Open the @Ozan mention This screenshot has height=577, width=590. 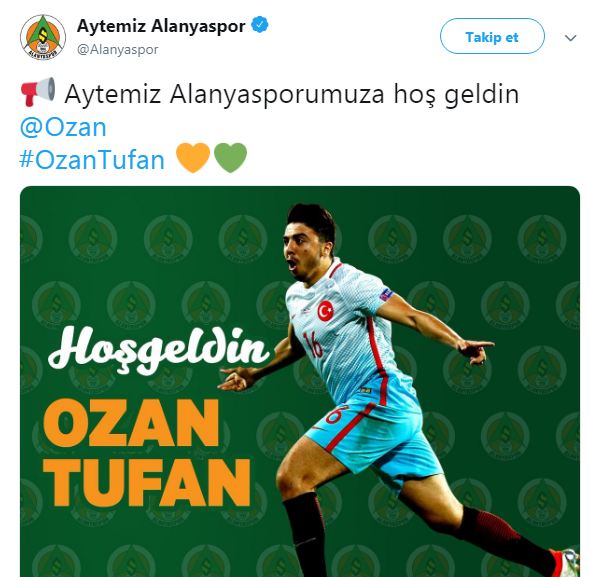pyautogui.click(x=63, y=127)
